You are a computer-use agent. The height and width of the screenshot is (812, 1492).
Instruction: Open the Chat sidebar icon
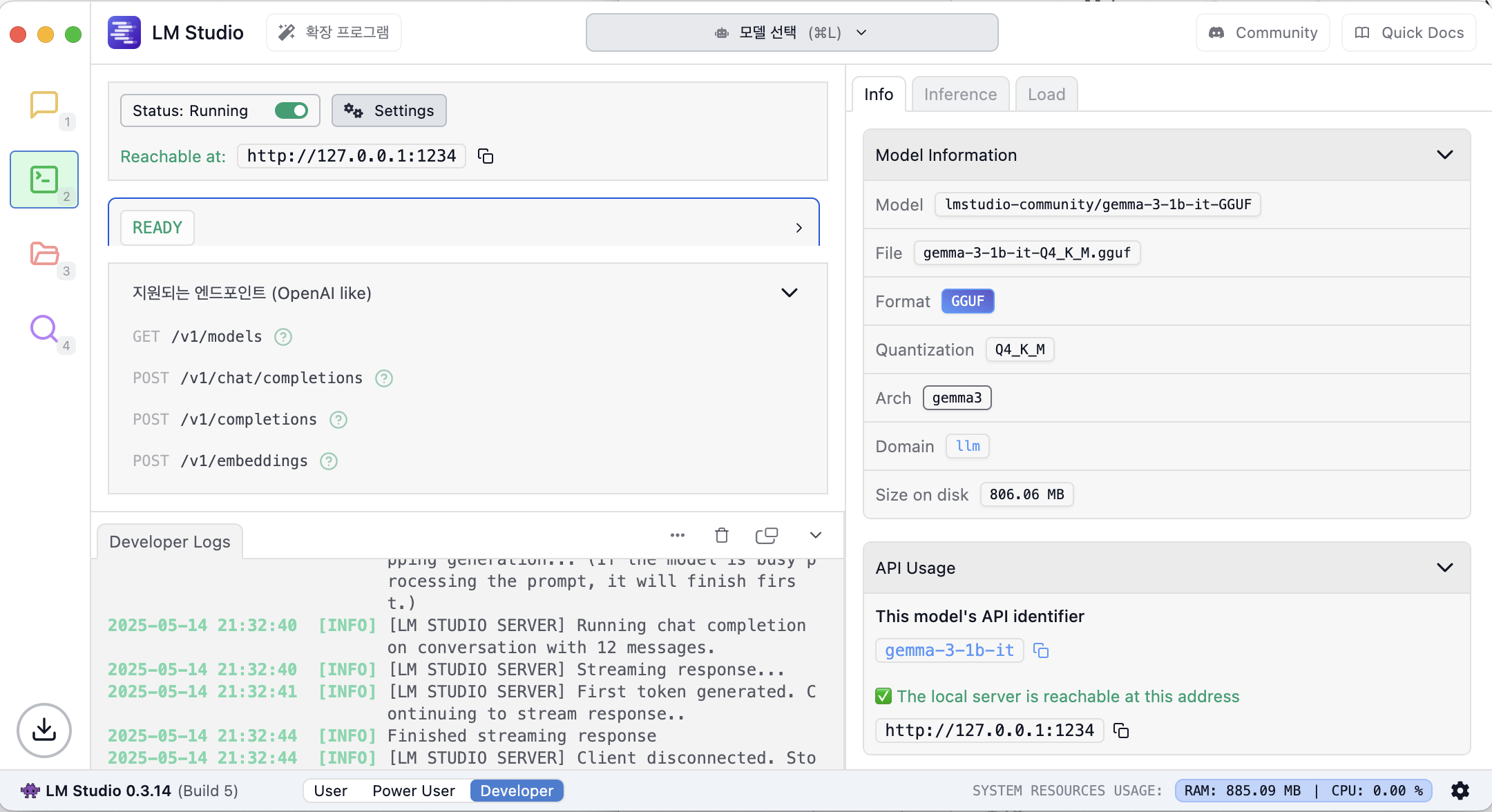click(x=44, y=105)
